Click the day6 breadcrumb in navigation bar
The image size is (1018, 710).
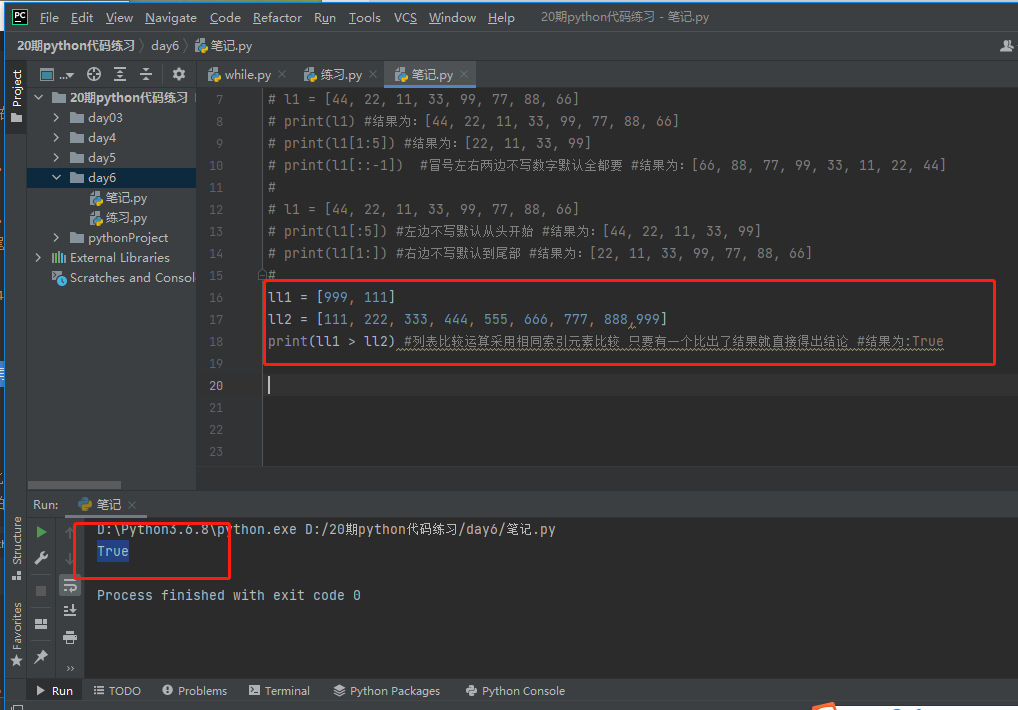point(165,46)
